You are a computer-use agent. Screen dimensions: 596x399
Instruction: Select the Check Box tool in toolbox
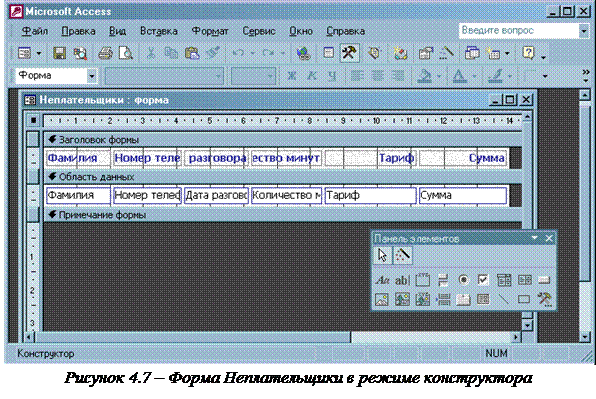(483, 280)
